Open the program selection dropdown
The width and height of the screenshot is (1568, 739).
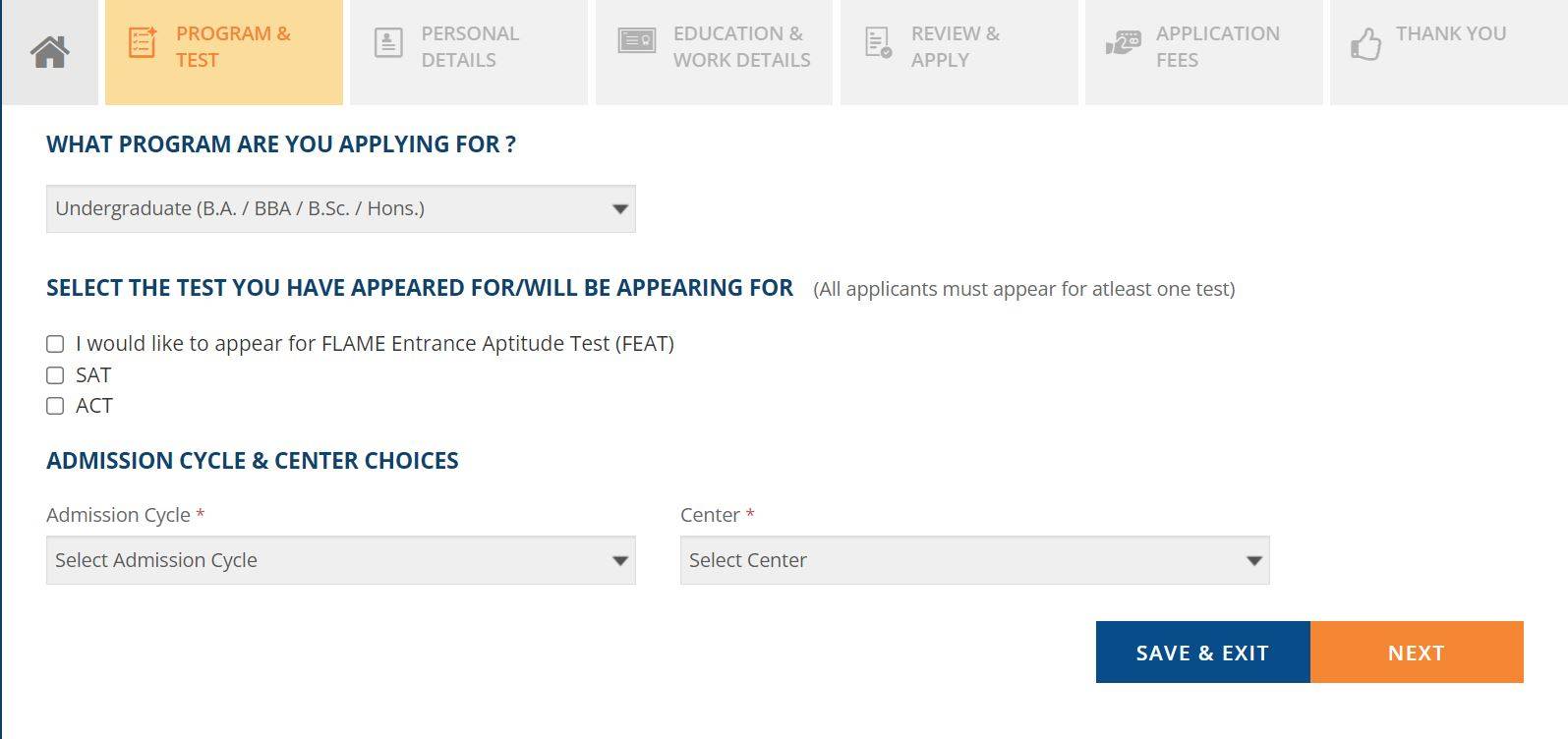coord(340,209)
